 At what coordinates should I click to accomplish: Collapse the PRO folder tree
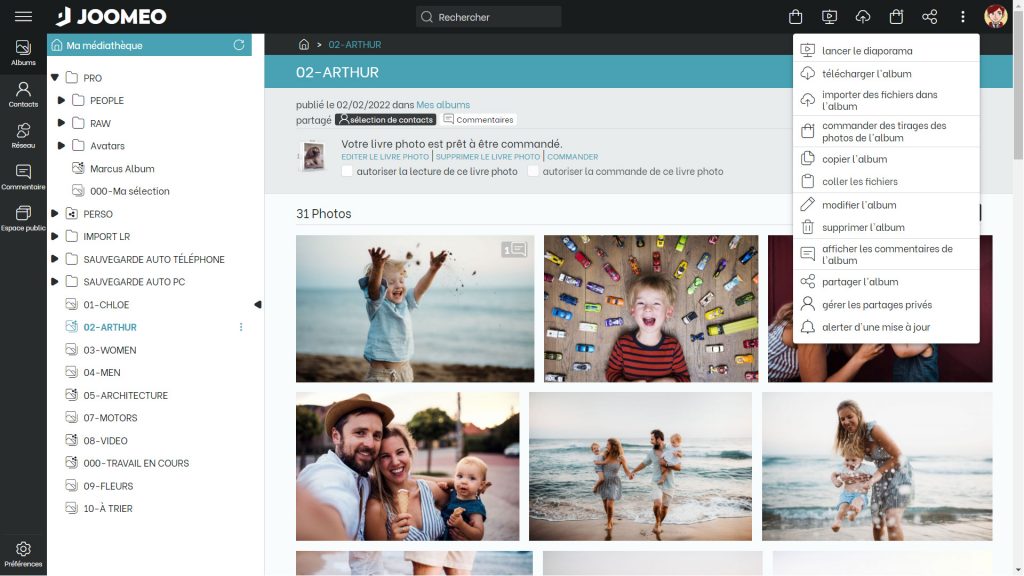[x=54, y=78]
